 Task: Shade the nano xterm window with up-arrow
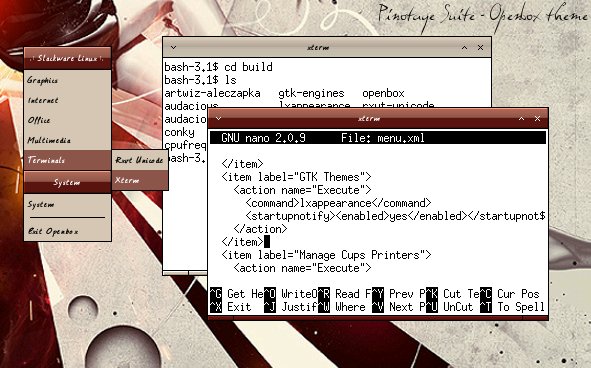point(521,118)
